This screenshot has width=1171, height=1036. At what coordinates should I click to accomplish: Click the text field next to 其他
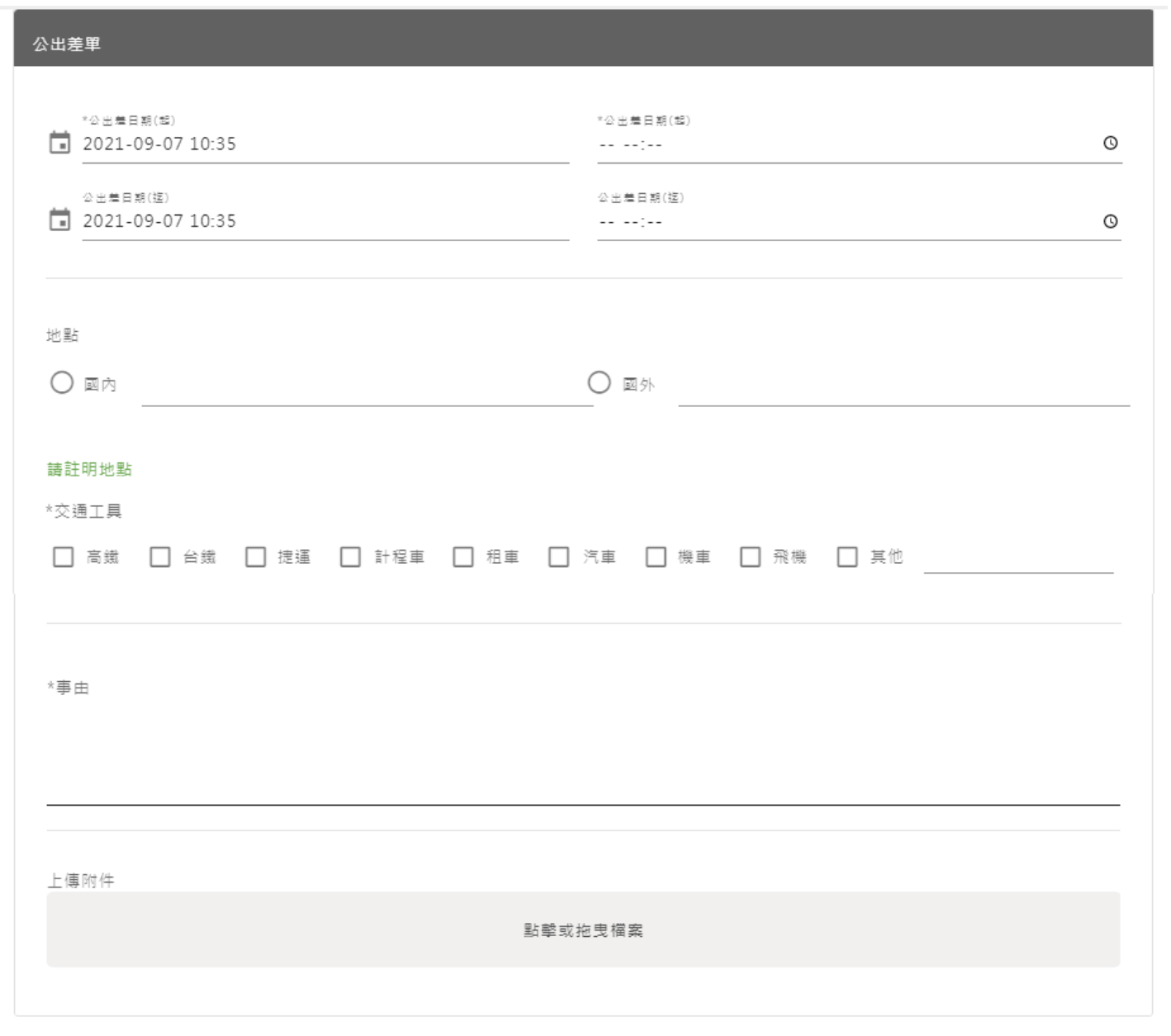pos(1018,559)
